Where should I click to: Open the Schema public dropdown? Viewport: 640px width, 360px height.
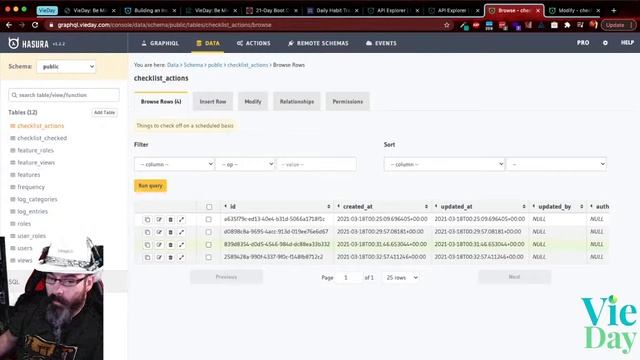tap(66, 67)
